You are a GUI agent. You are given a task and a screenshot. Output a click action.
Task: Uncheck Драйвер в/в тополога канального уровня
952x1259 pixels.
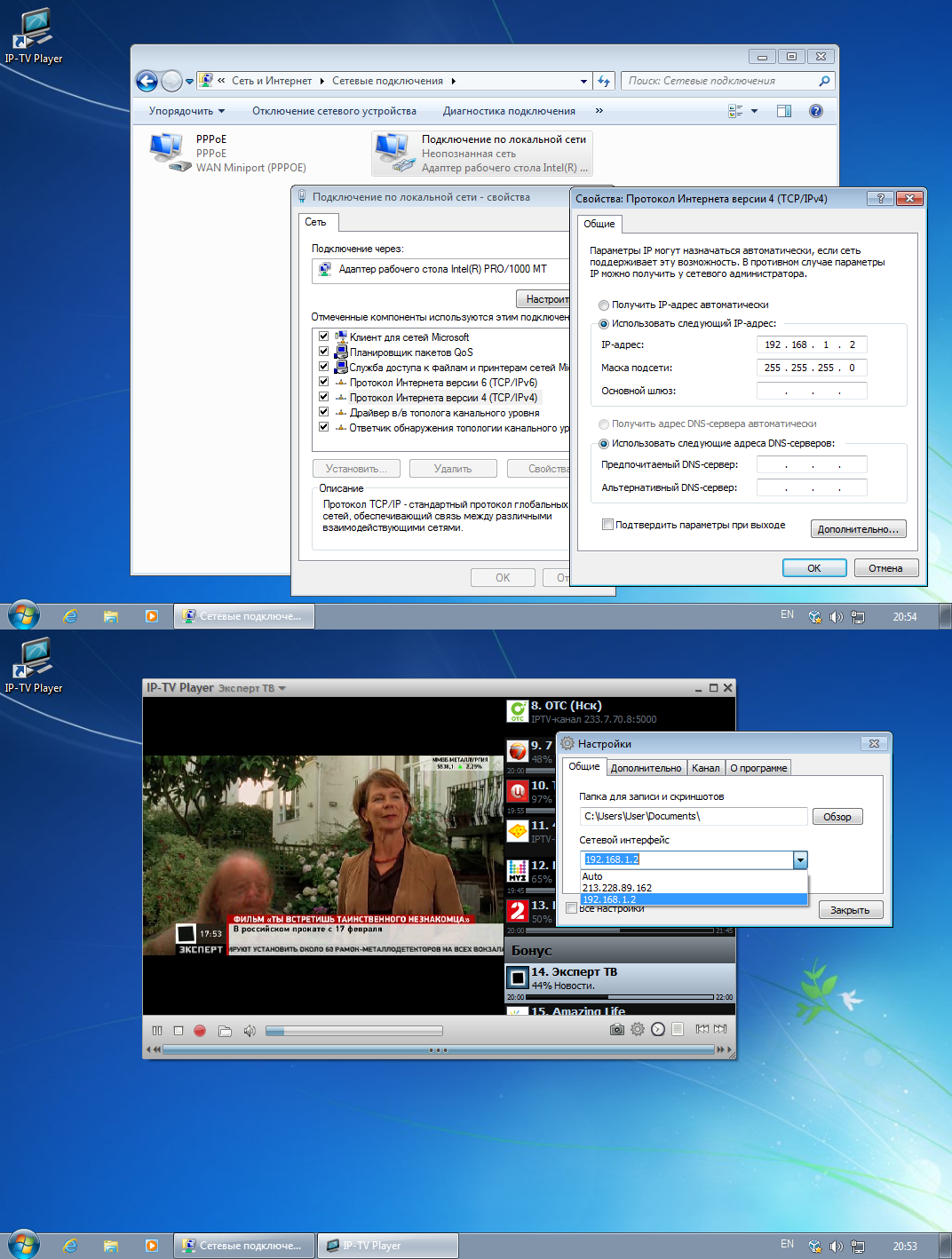coord(324,412)
